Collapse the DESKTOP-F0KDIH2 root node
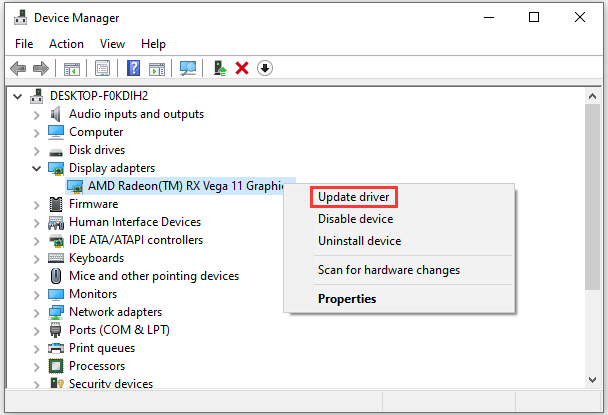Screen dimensions: 608x415 pyautogui.click(x=17, y=96)
